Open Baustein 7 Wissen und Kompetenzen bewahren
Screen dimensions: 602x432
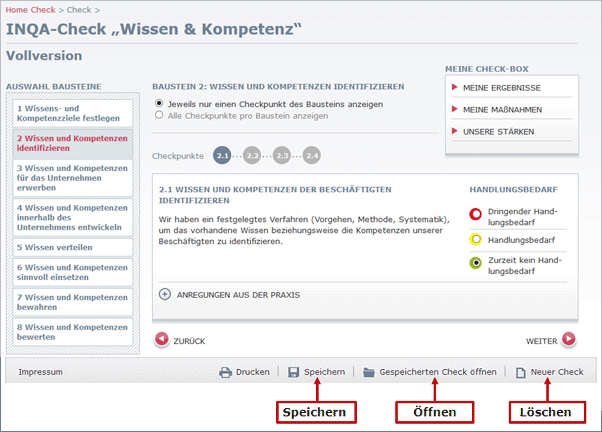point(73,302)
